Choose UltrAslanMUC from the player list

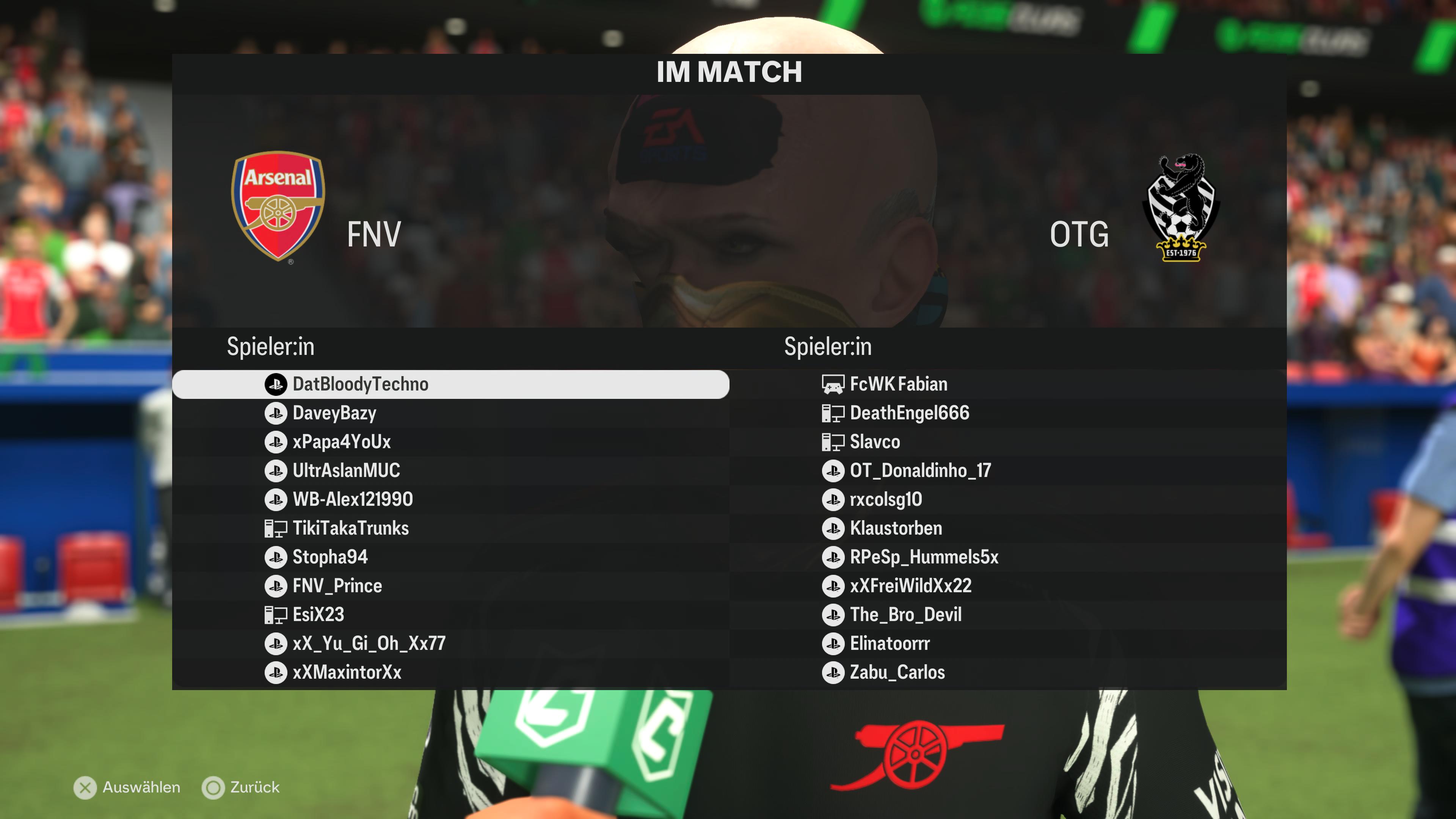point(450,471)
